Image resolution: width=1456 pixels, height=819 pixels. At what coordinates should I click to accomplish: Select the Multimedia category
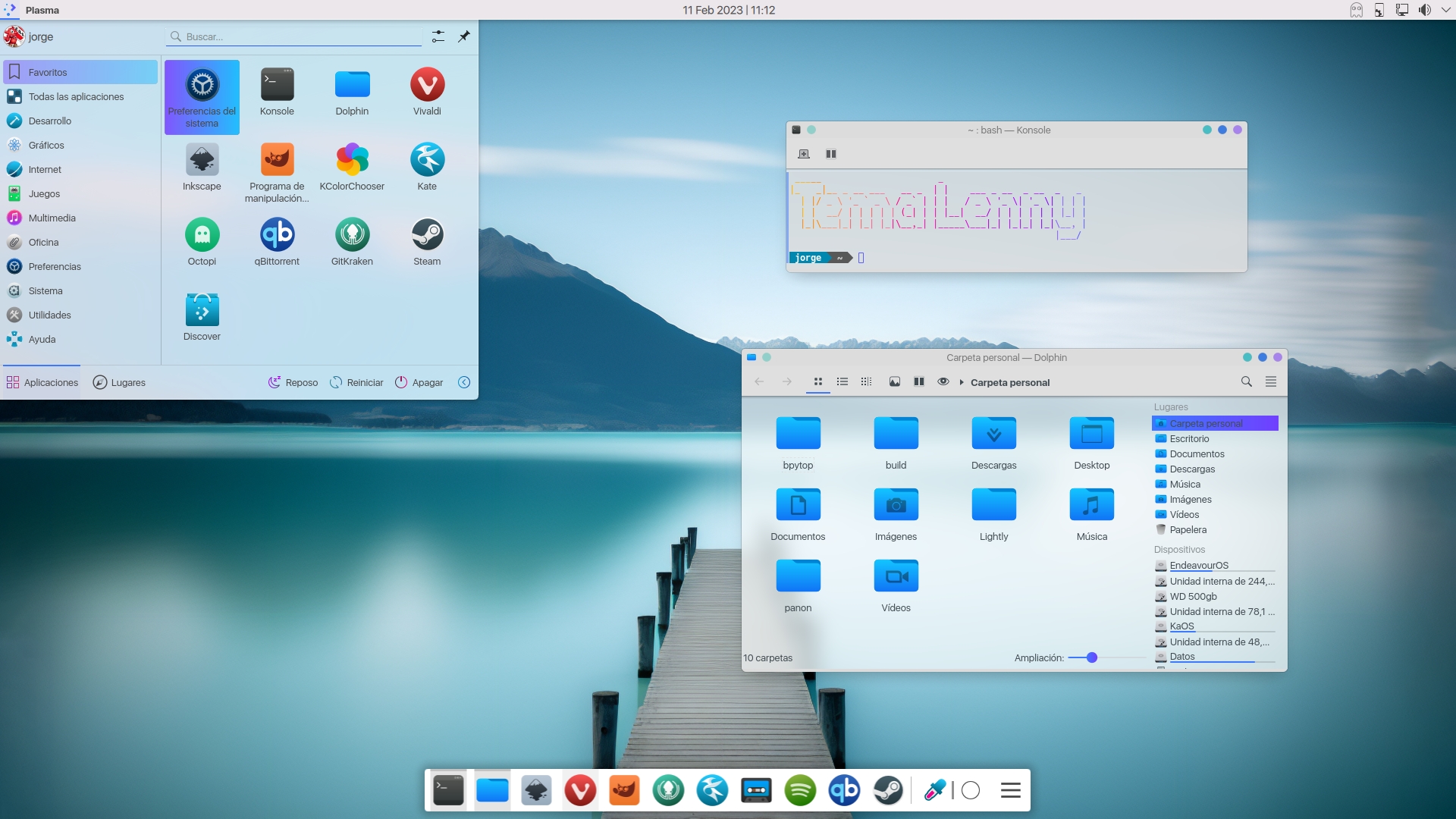[52, 218]
